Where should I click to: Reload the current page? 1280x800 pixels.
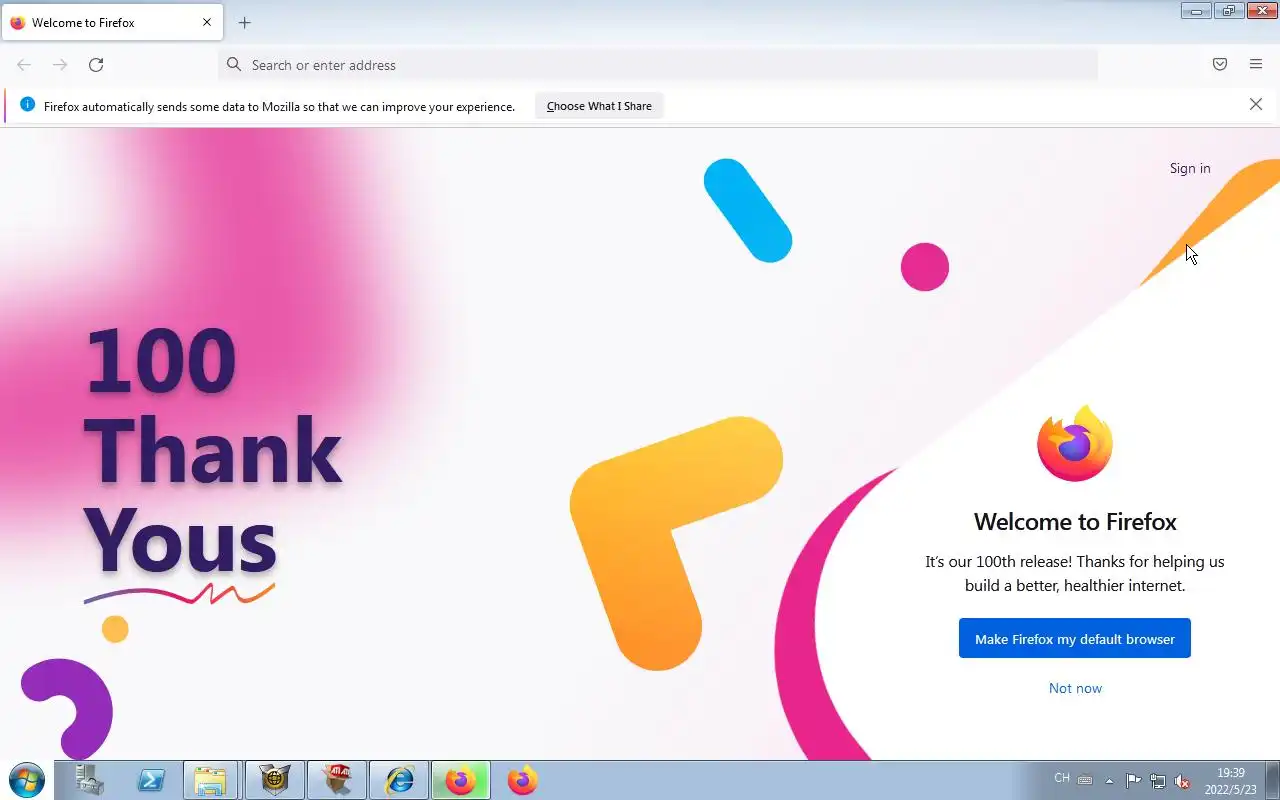click(x=96, y=65)
